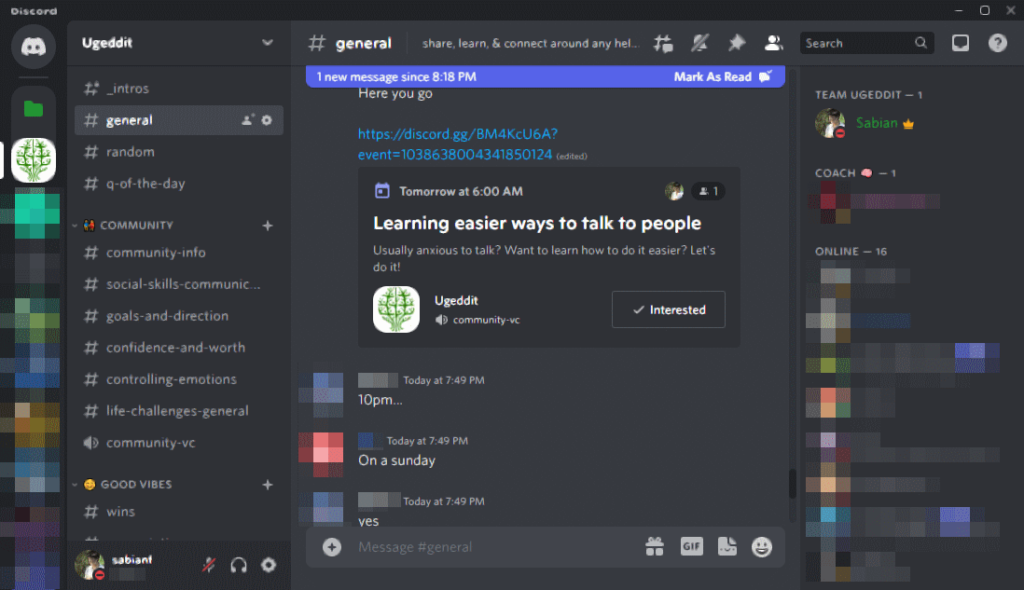Click the event creator avatar
Image resolution: width=1024 pixels, height=590 pixels.
[674, 191]
